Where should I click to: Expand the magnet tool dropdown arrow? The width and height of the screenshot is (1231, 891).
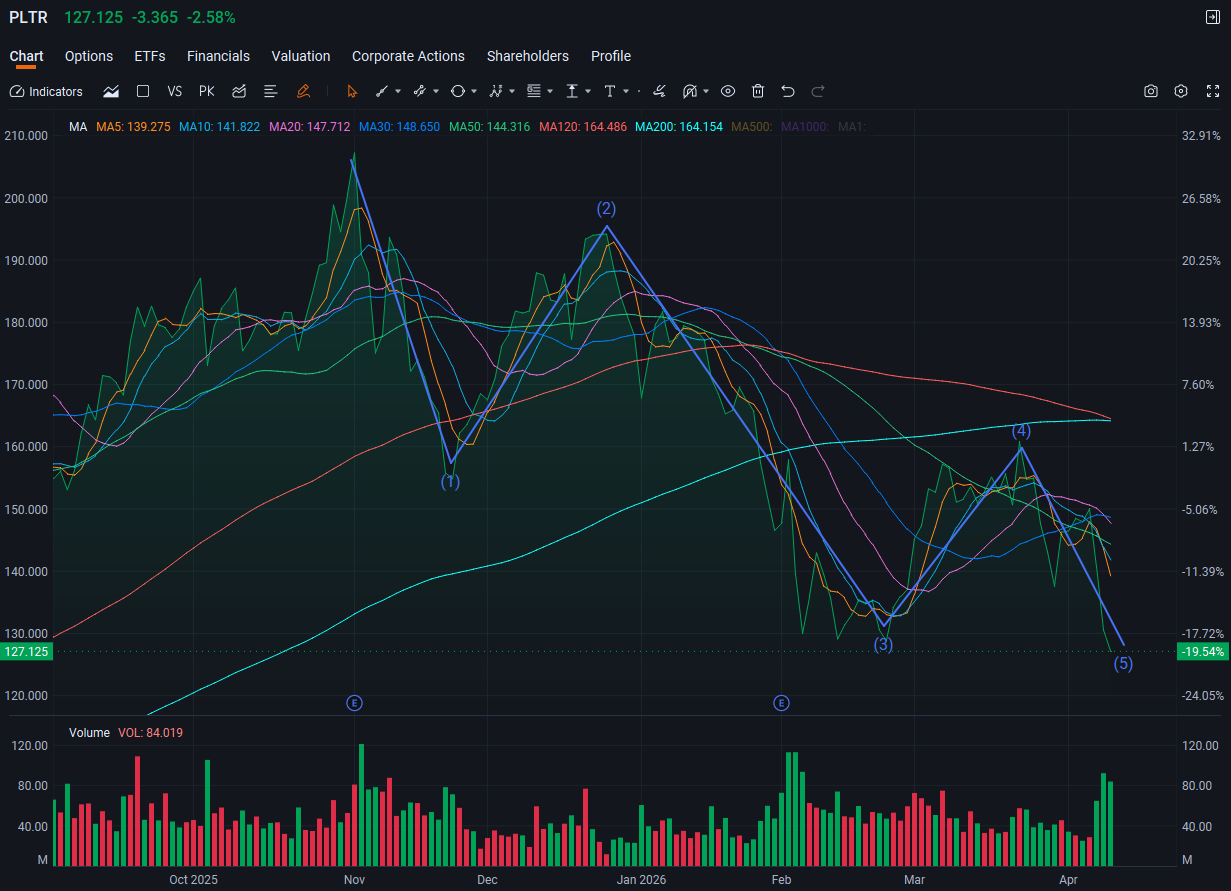(x=706, y=91)
